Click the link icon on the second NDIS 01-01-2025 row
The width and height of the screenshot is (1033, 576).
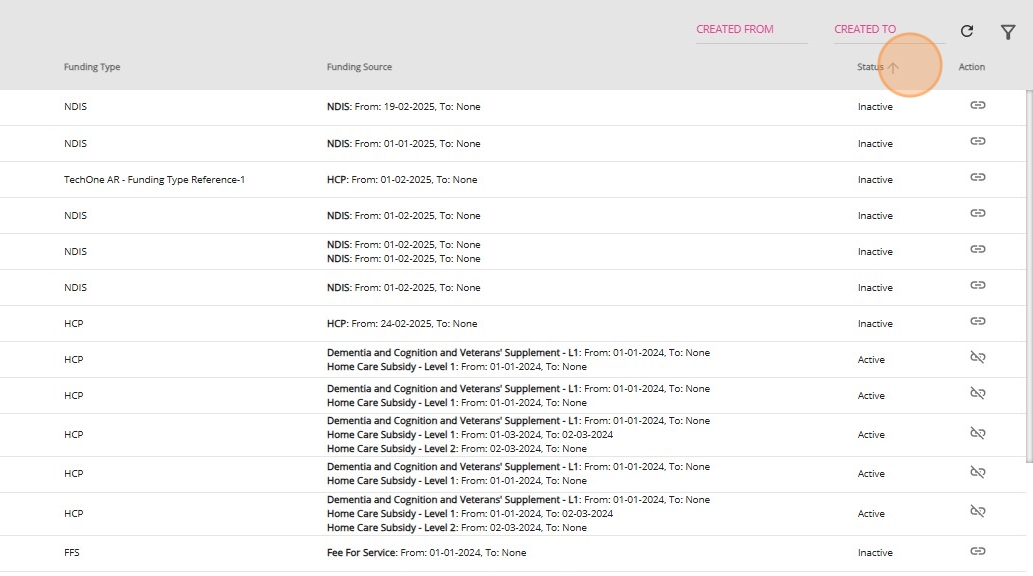coord(978,141)
